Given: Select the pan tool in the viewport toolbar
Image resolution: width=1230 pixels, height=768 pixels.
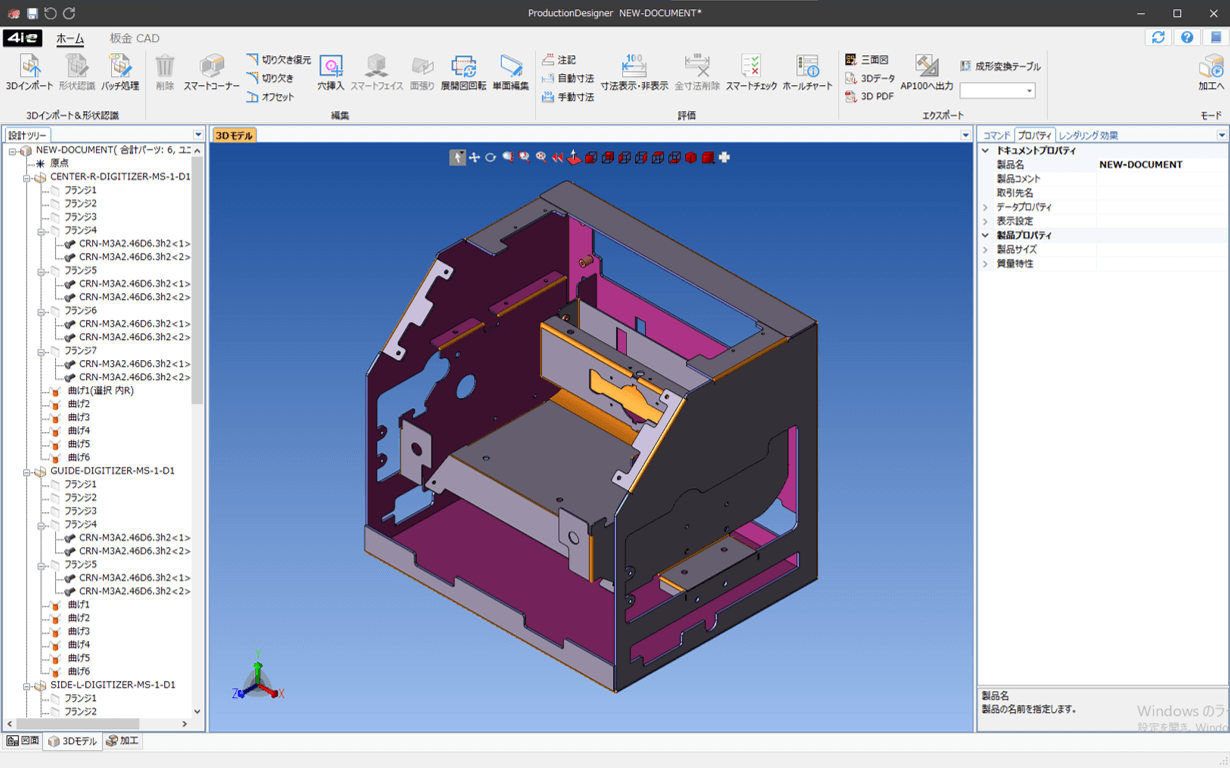Looking at the screenshot, I should pyautogui.click(x=474, y=158).
